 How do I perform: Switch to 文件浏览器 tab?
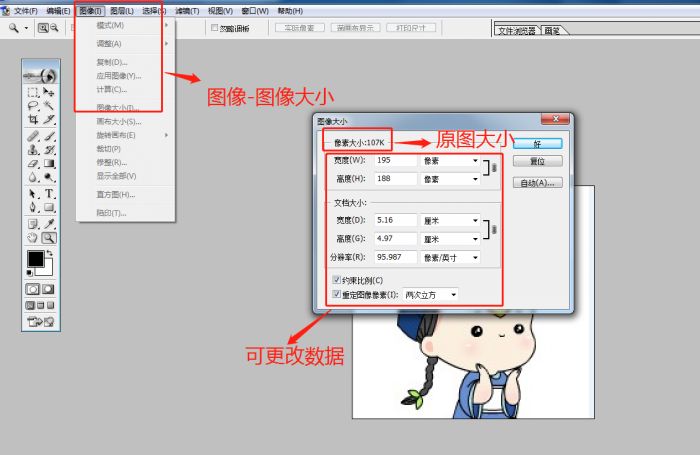(x=517, y=31)
